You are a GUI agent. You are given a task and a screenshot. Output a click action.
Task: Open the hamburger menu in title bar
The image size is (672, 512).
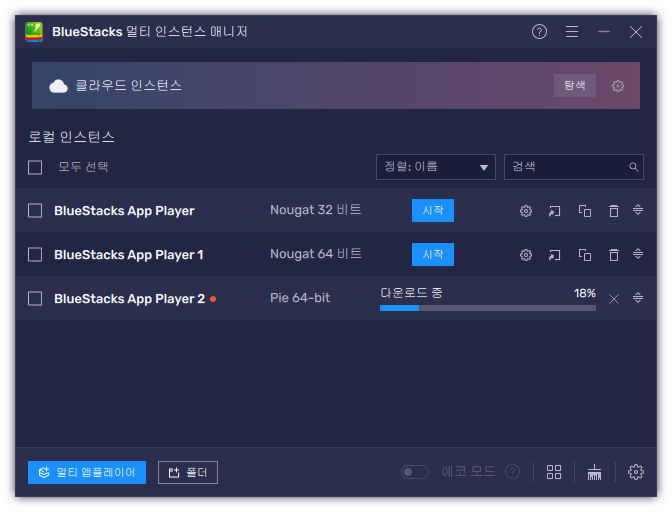pyautogui.click(x=572, y=32)
